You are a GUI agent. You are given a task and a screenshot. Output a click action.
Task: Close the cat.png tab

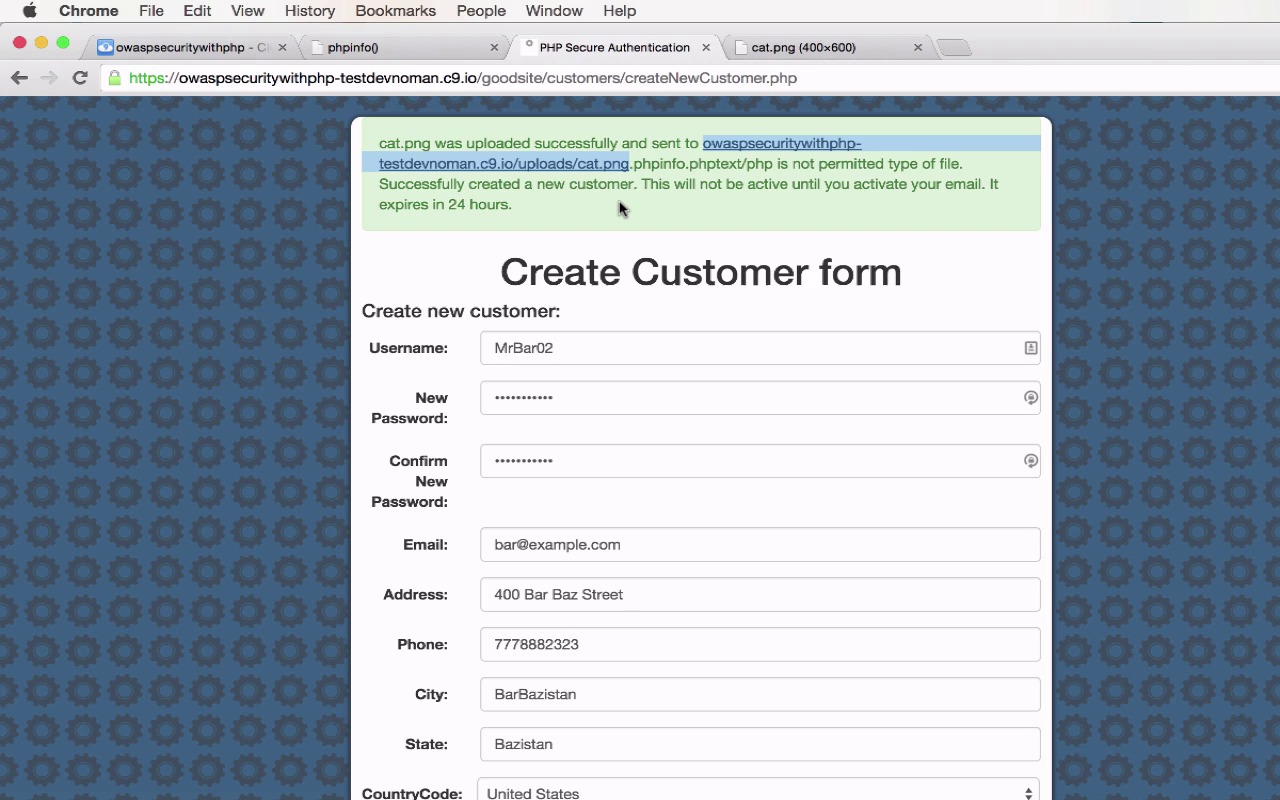pyautogui.click(x=918, y=47)
